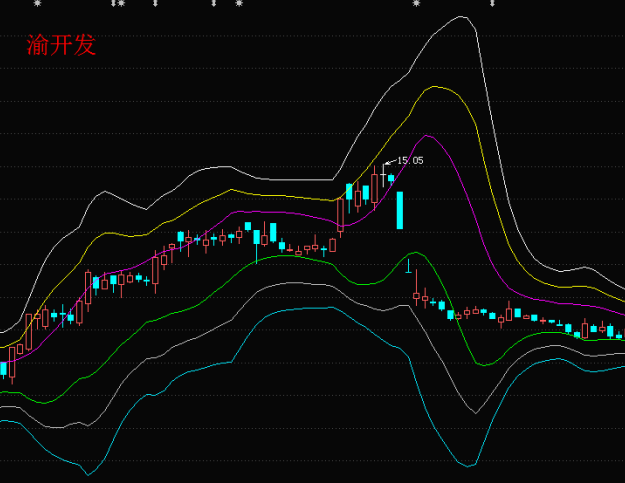625x483 pixels.
Task: Click the peak of the white upper band
Action: pos(462,17)
